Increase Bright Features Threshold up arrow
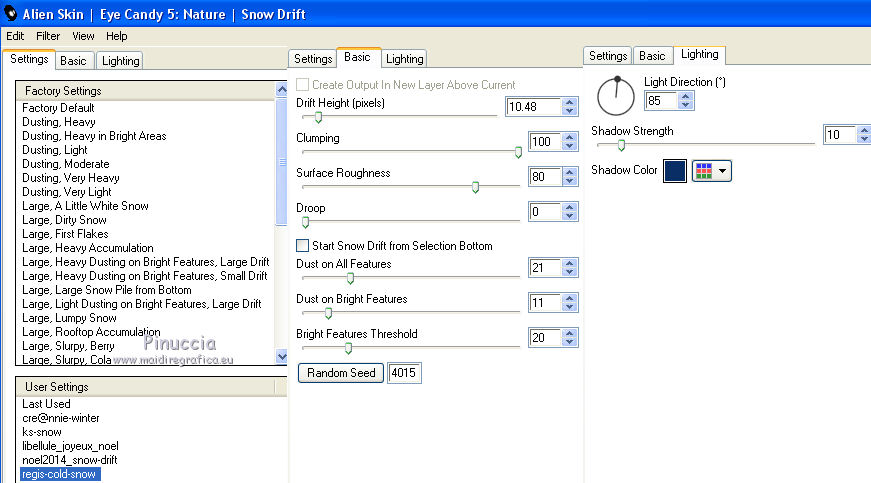 coord(569,333)
